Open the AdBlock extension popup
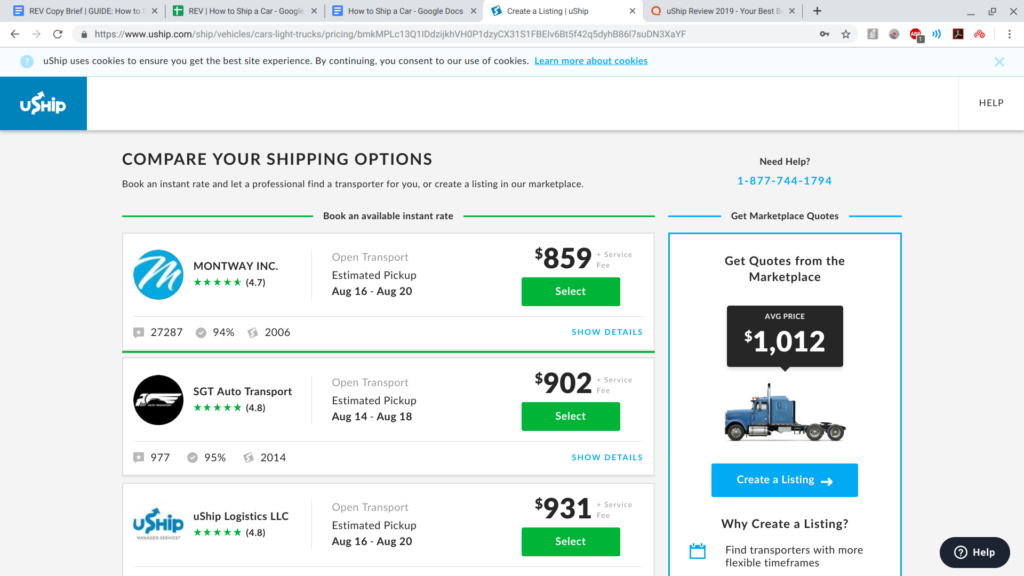 916,33
